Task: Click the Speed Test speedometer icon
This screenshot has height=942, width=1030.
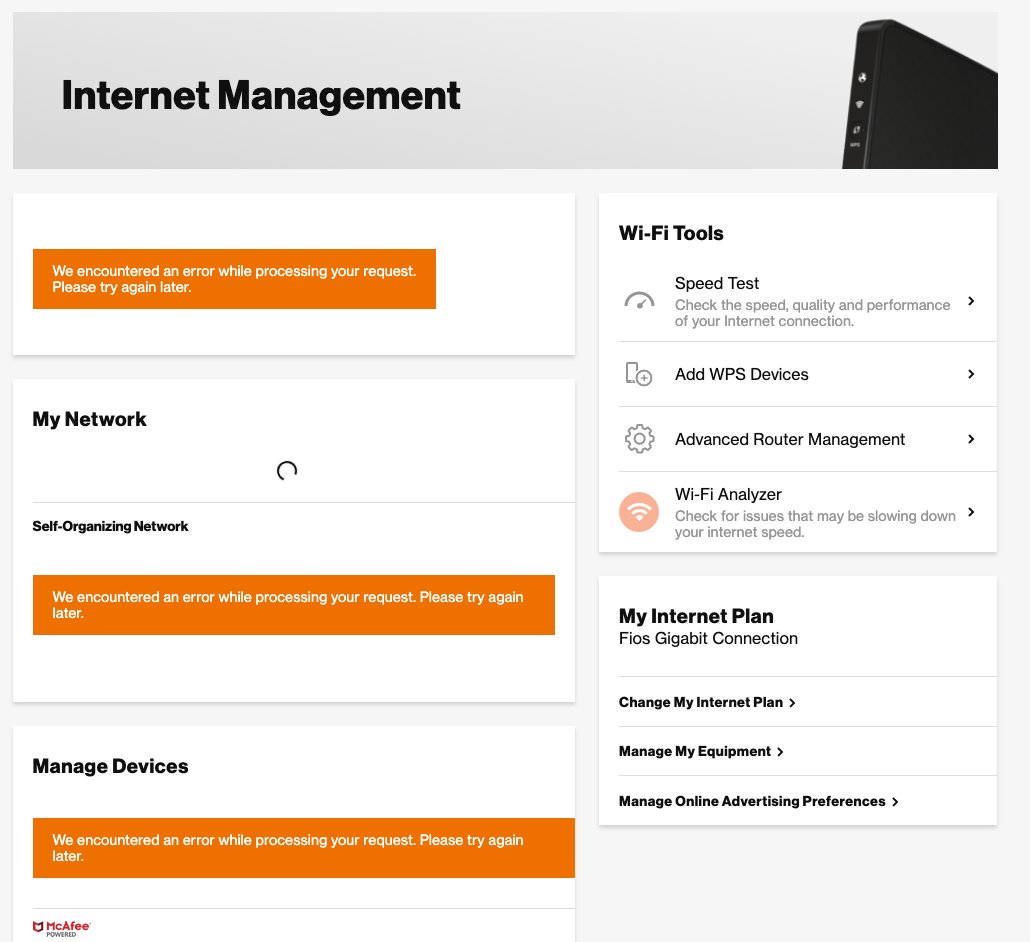Action: (639, 302)
